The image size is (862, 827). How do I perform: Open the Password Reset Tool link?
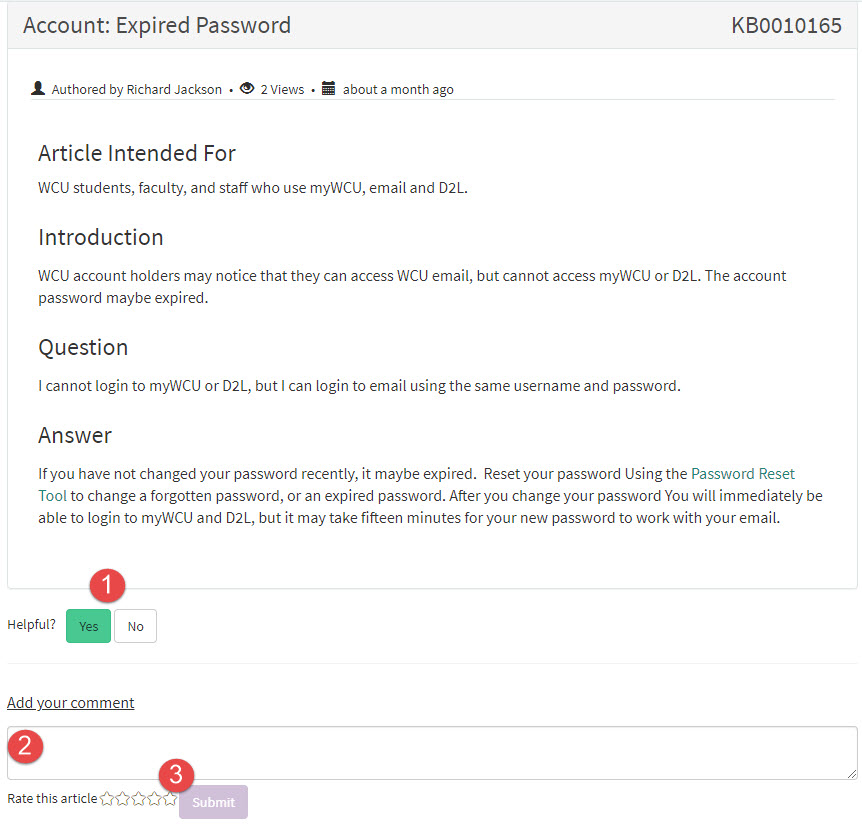point(742,474)
